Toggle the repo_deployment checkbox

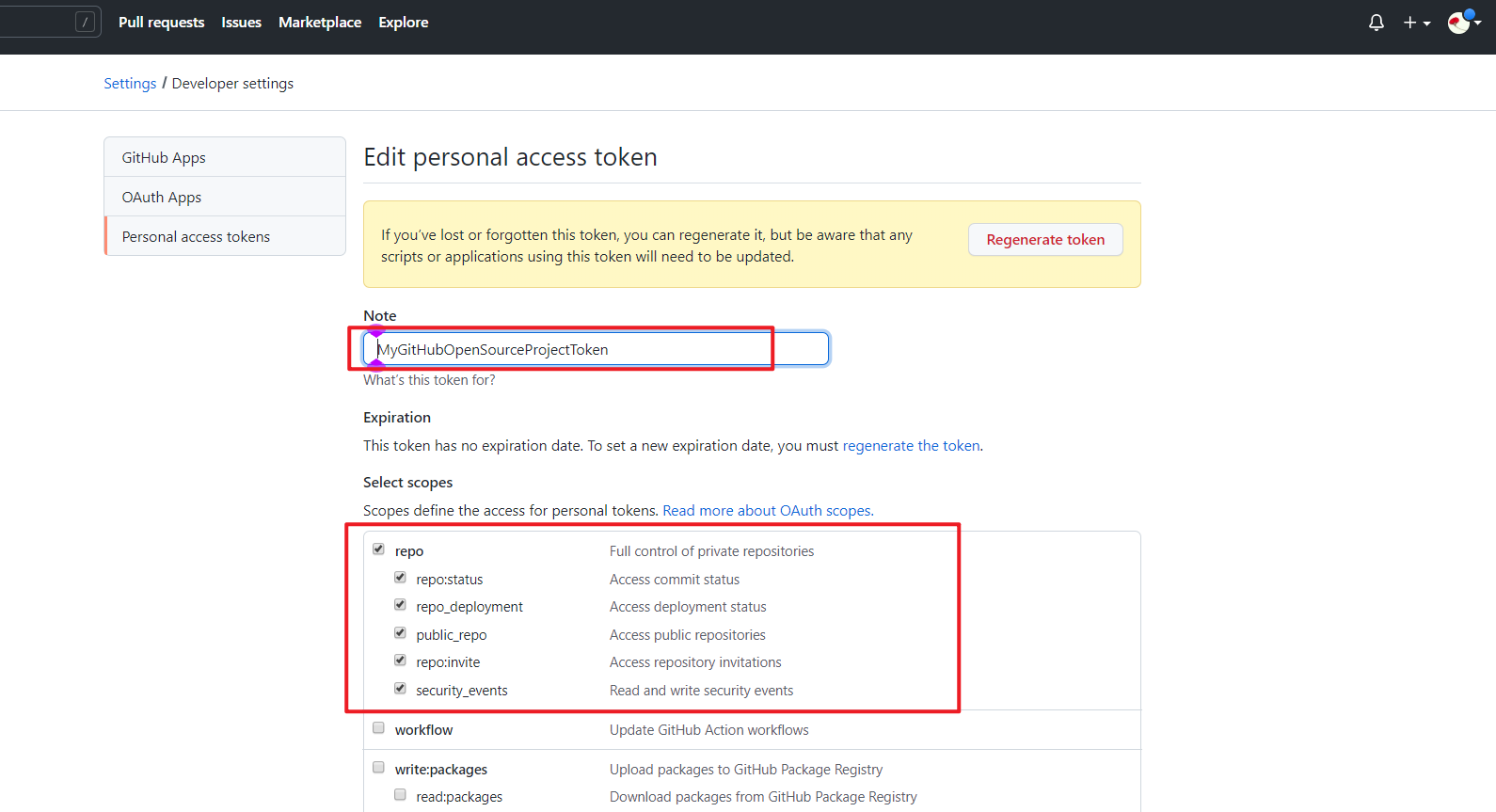pyautogui.click(x=400, y=605)
